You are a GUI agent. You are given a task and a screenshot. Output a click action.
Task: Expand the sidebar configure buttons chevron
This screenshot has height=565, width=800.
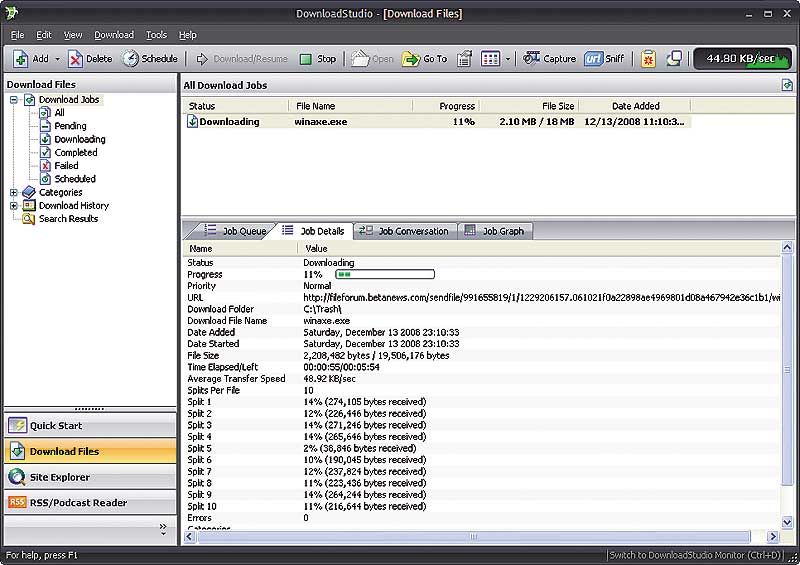pyautogui.click(x=163, y=529)
